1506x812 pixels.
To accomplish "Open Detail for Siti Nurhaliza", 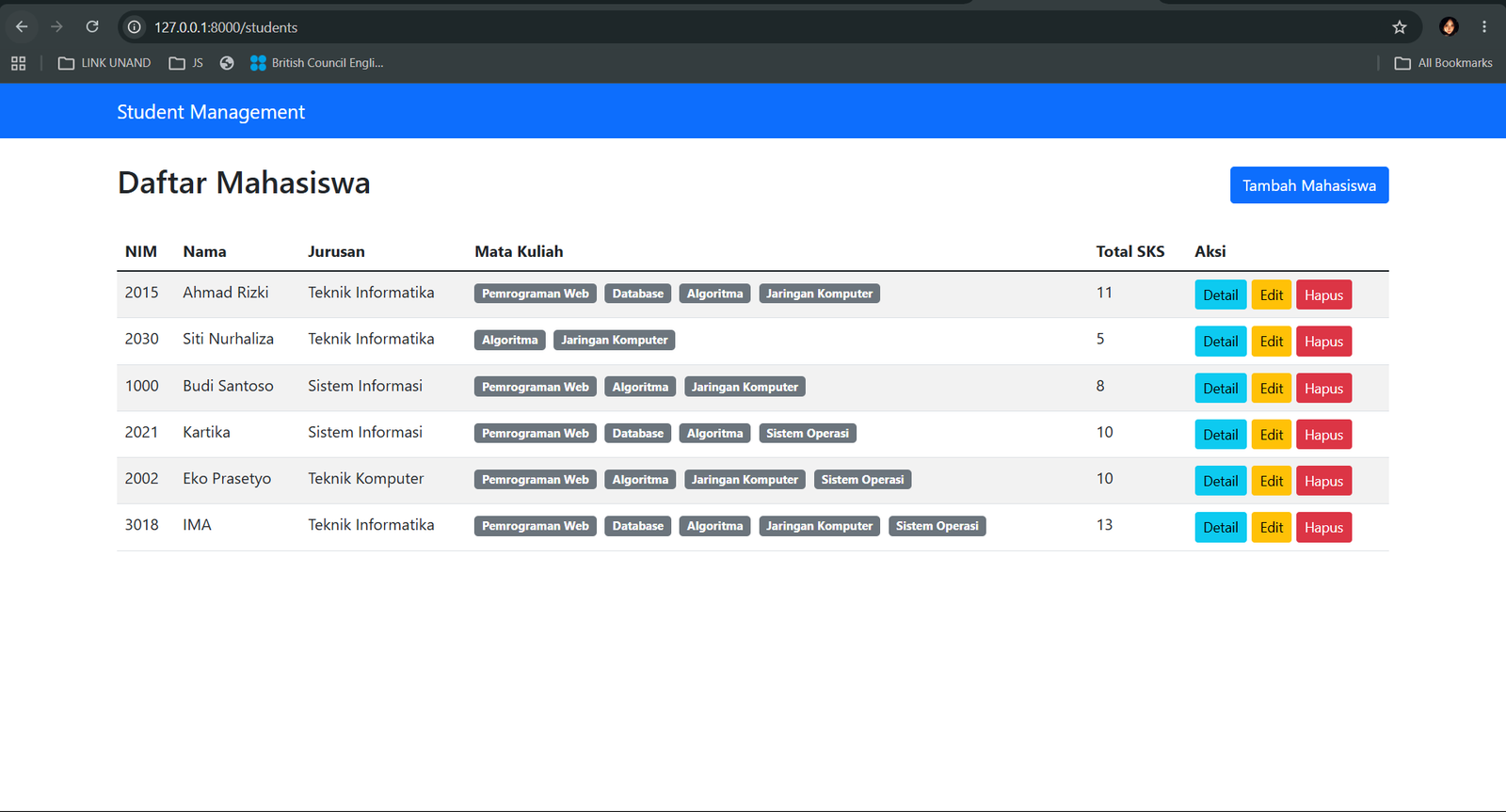I will [x=1221, y=342].
